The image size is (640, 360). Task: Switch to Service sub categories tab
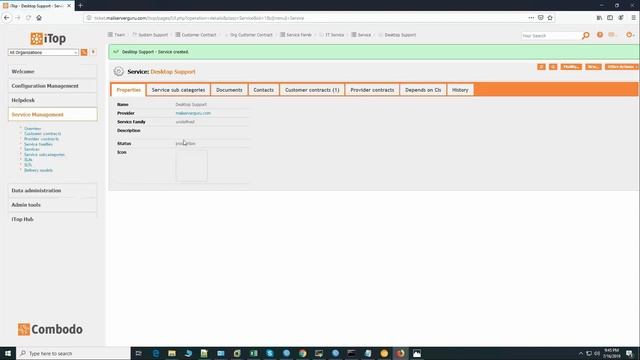pos(178,90)
